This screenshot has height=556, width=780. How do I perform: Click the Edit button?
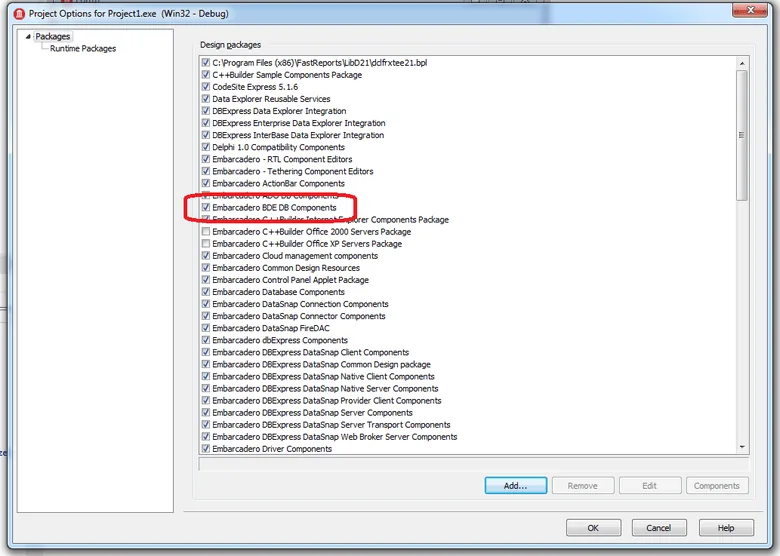pyautogui.click(x=650, y=486)
